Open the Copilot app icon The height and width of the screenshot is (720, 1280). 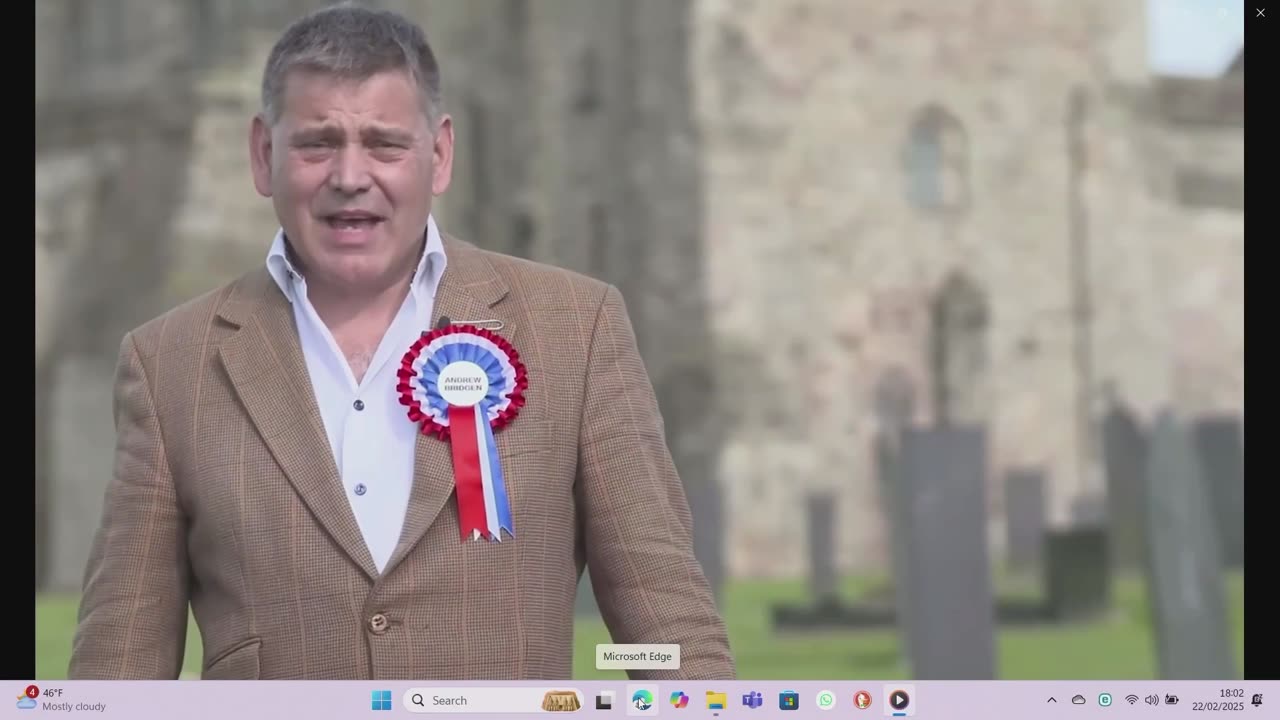coord(679,700)
